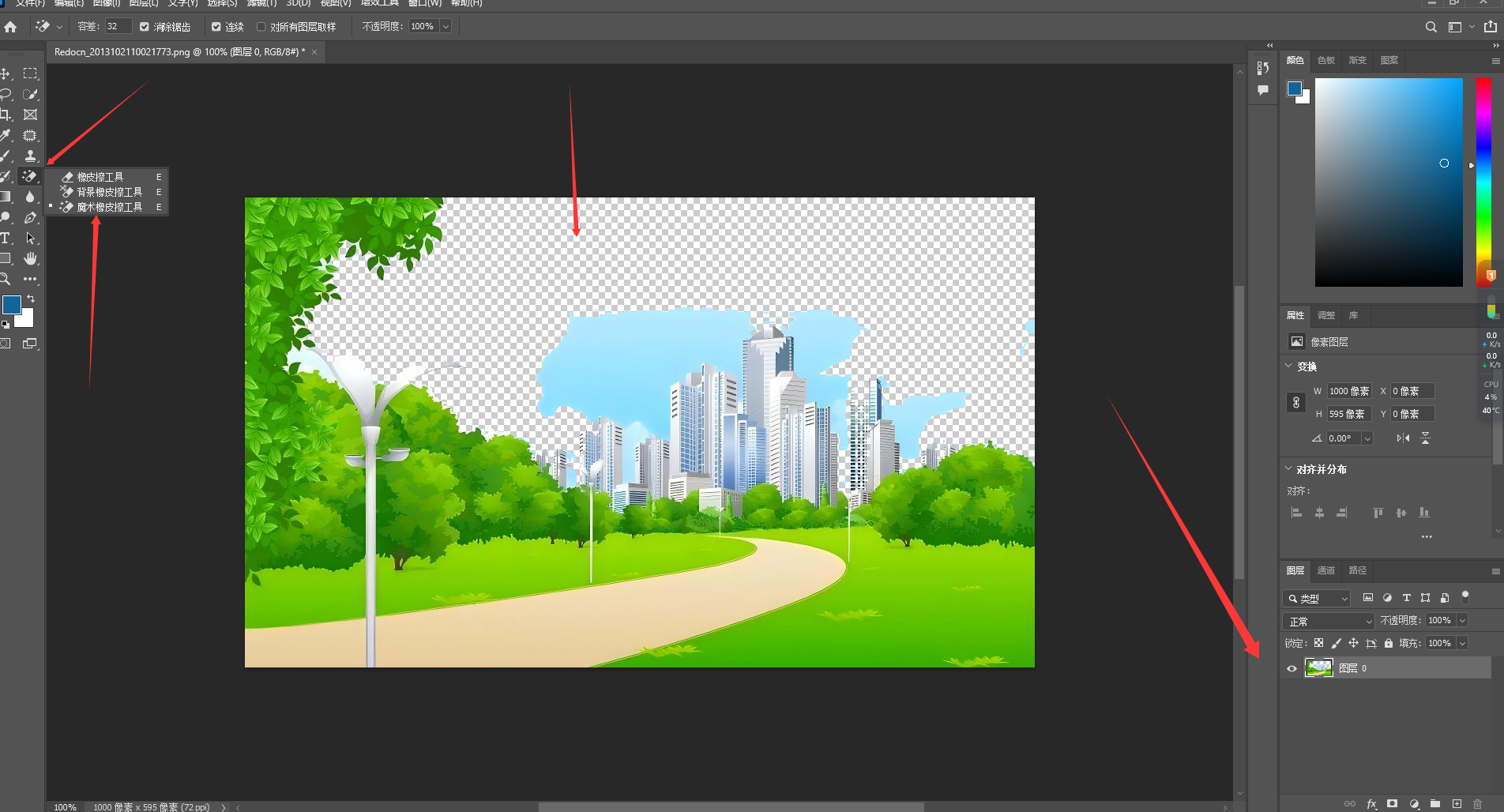The width and height of the screenshot is (1504, 812).
Task: Switch to the 路径 tab
Action: 1358,570
